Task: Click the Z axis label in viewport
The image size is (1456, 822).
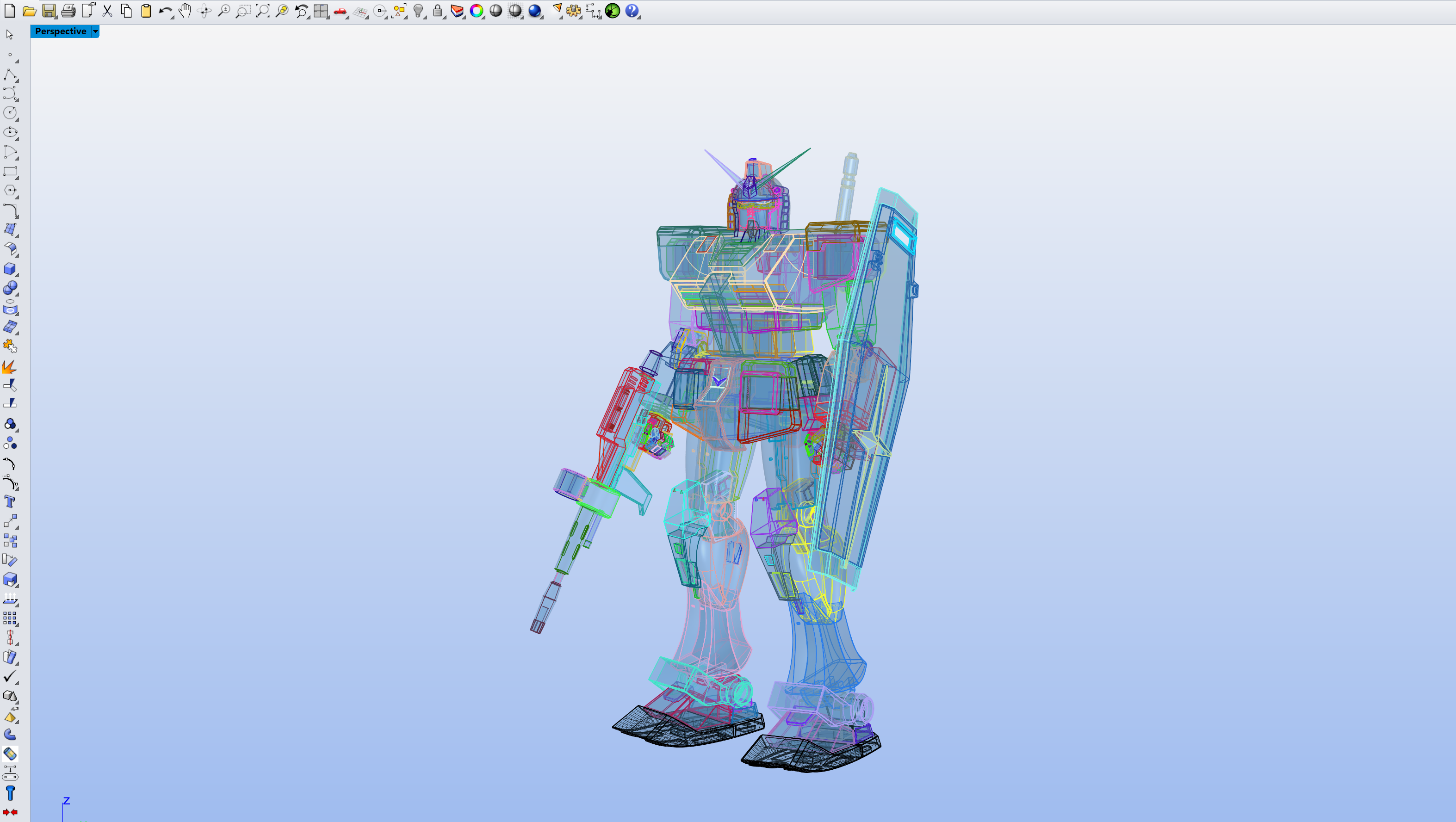Action: (x=66, y=801)
